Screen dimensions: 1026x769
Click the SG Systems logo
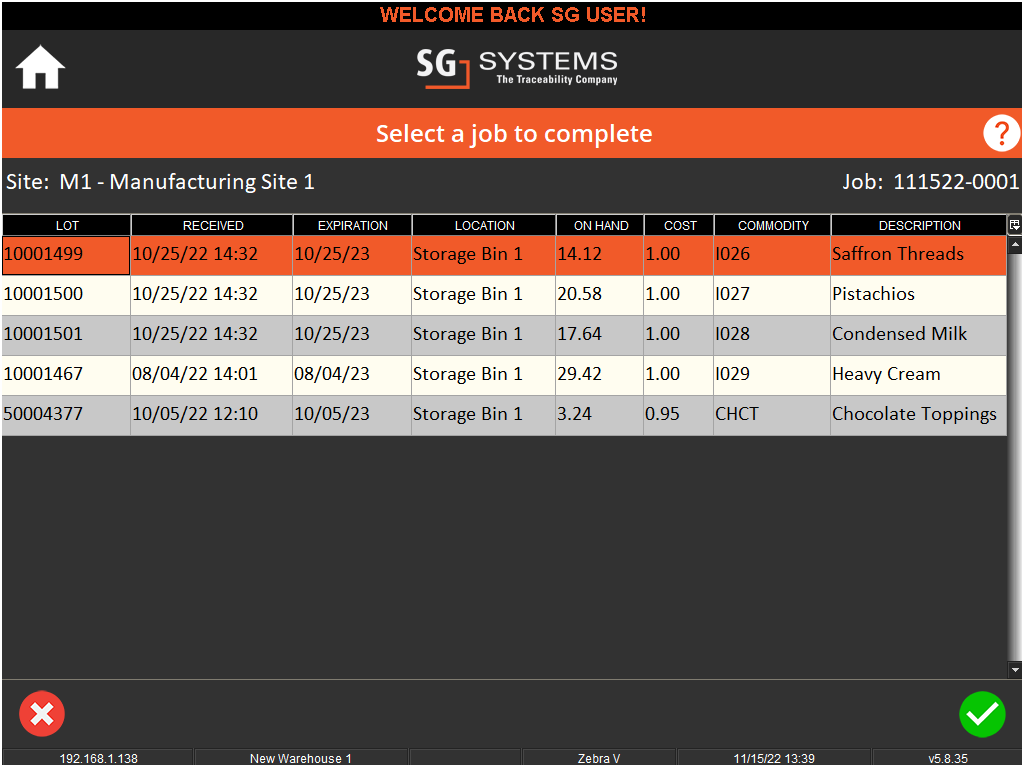(517, 68)
